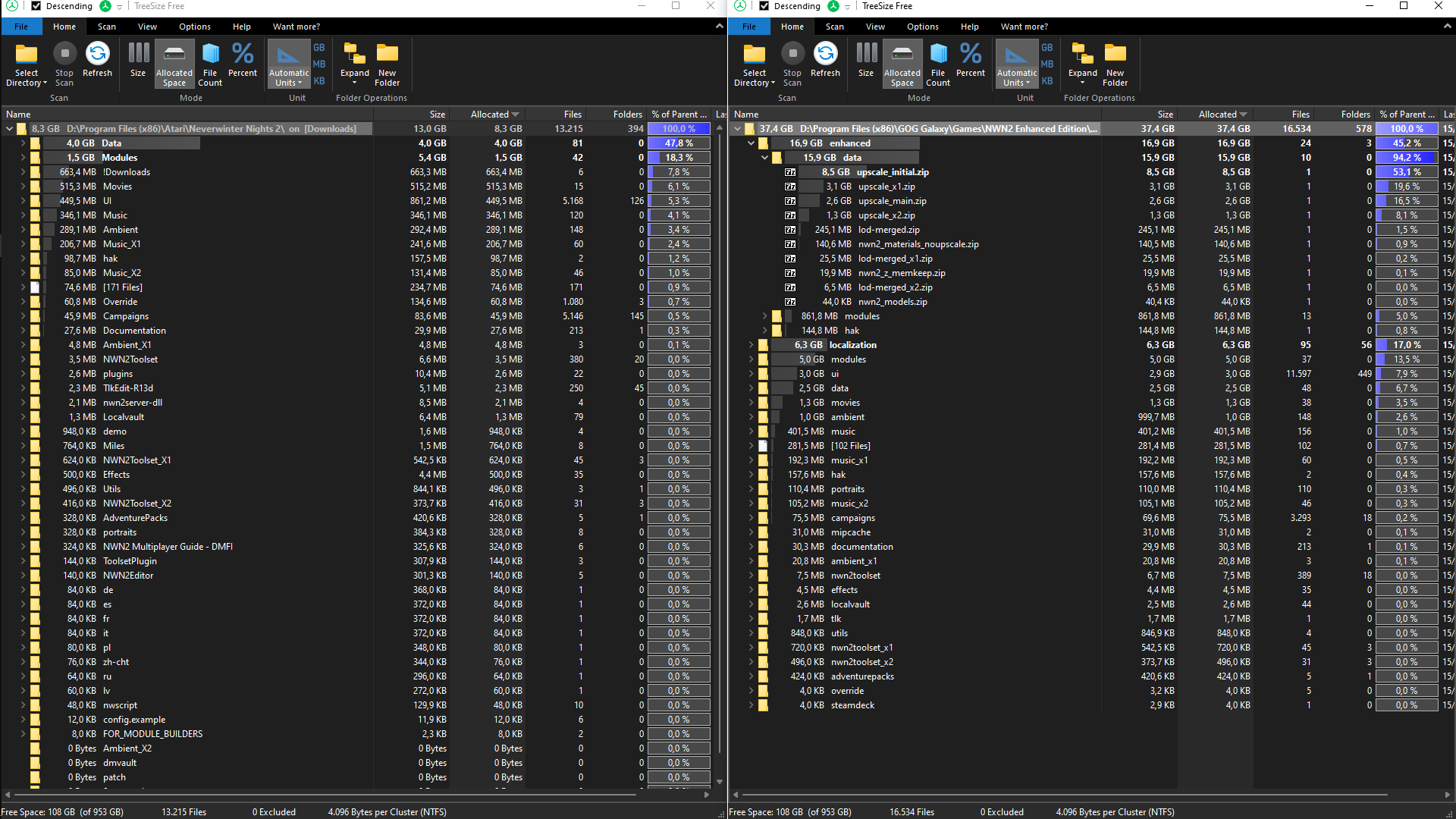
Task: Sort by Name column in left window
Action: pos(187,115)
